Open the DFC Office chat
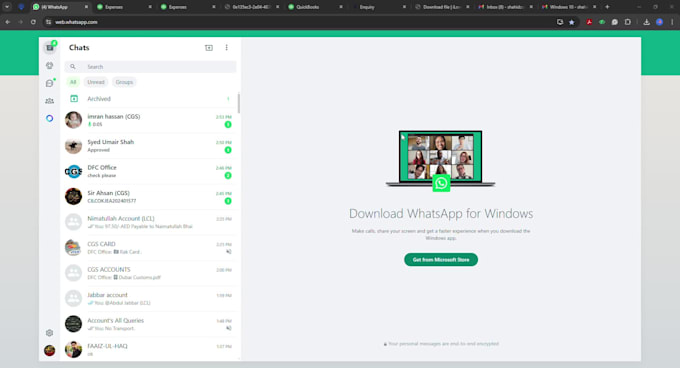 (x=150, y=171)
